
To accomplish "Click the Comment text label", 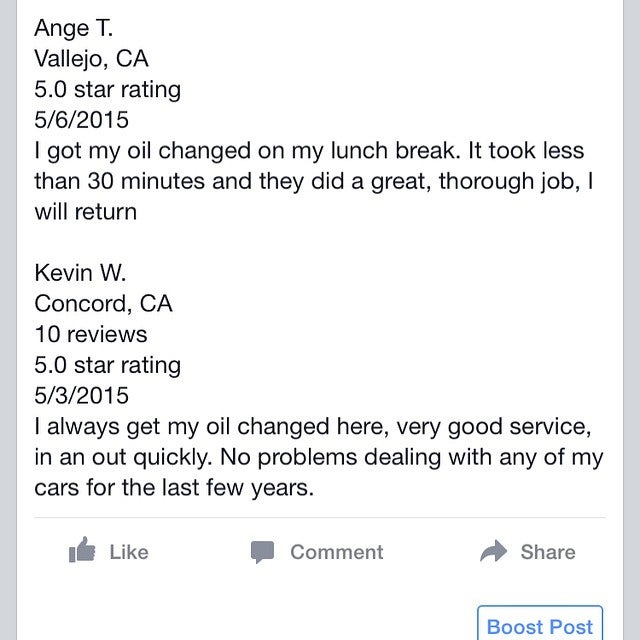I will point(336,552).
